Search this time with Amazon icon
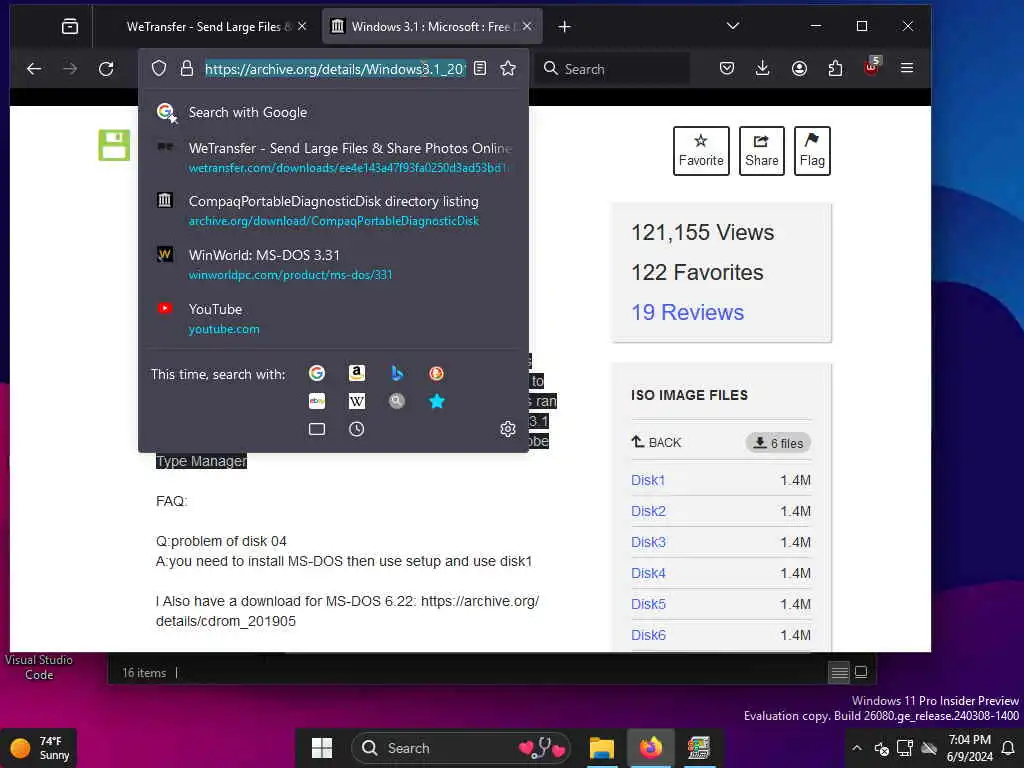The height and width of the screenshot is (768, 1024). [x=357, y=374]
